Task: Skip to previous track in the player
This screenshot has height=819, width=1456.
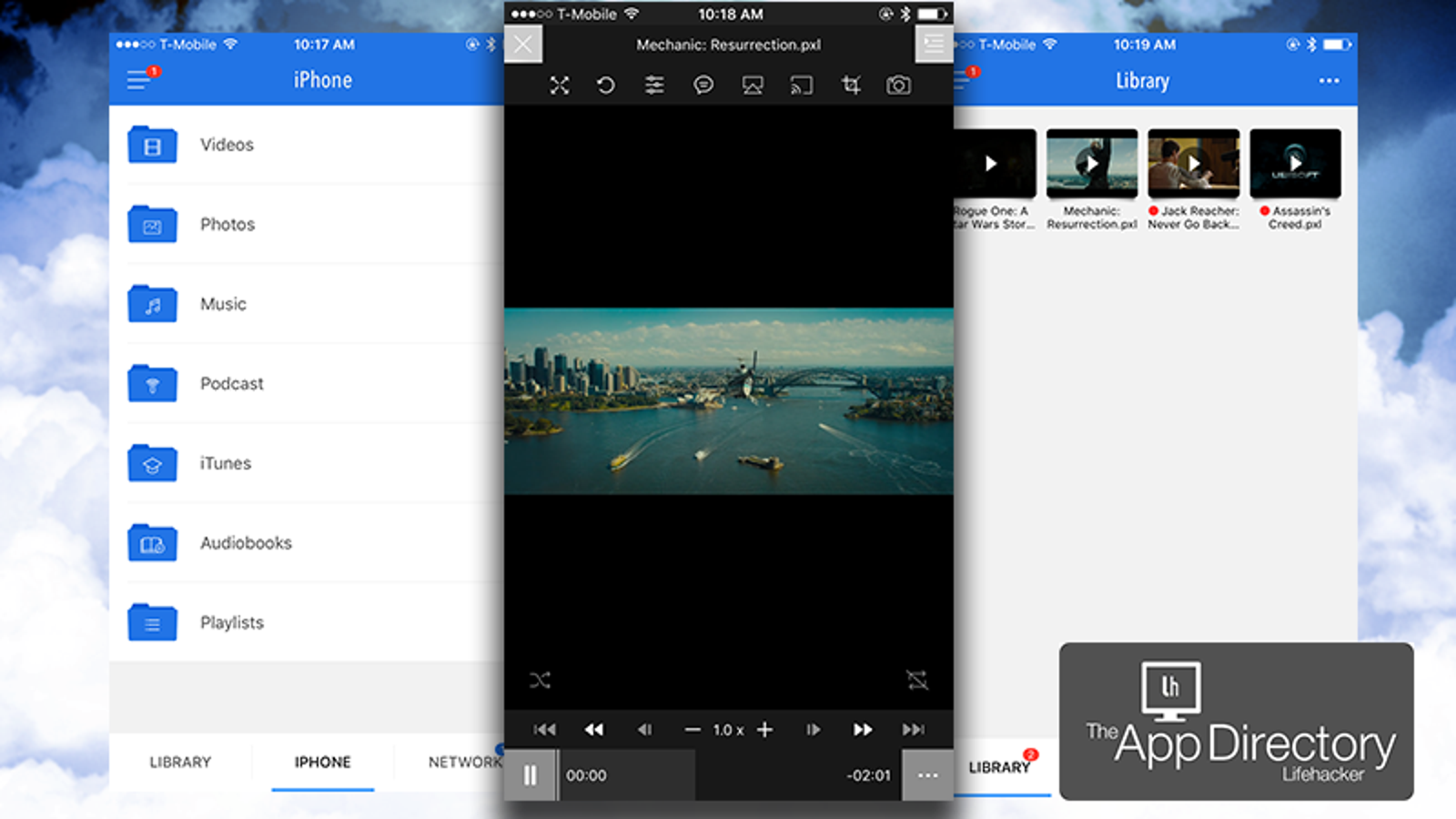Action: click(x=545, y=730)
